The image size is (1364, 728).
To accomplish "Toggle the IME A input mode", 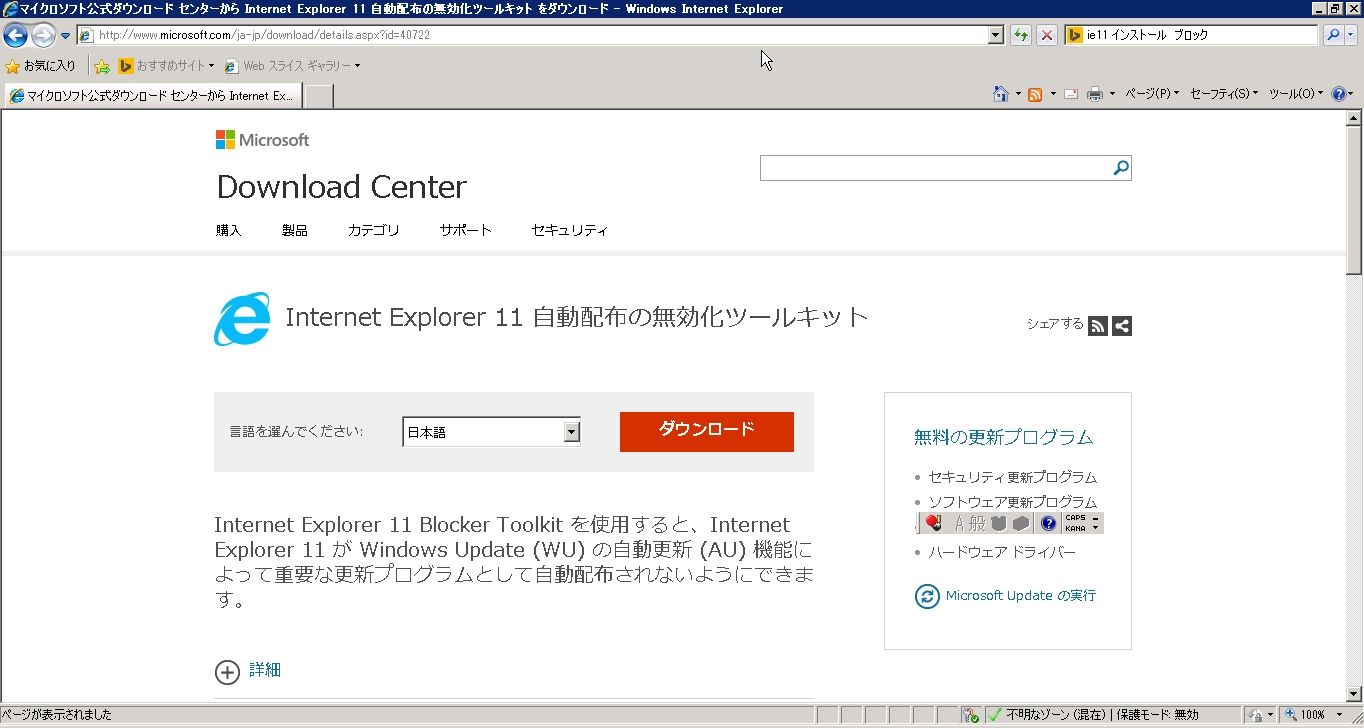I will 958,523.
